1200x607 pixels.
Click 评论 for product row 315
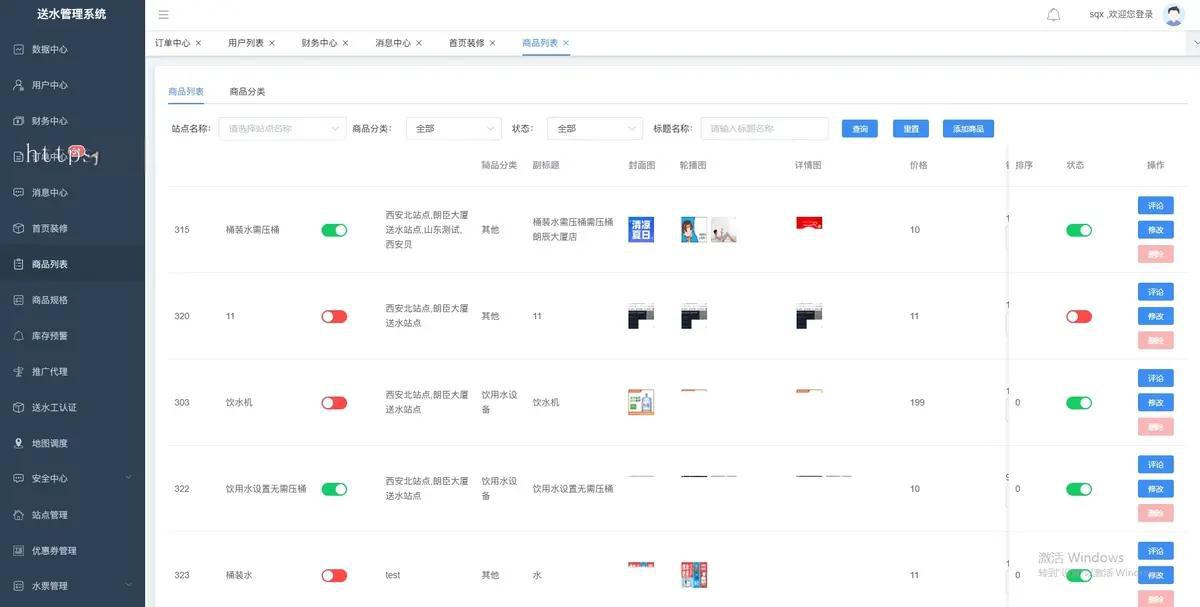pyautogui.click(x=1155, y=206)
